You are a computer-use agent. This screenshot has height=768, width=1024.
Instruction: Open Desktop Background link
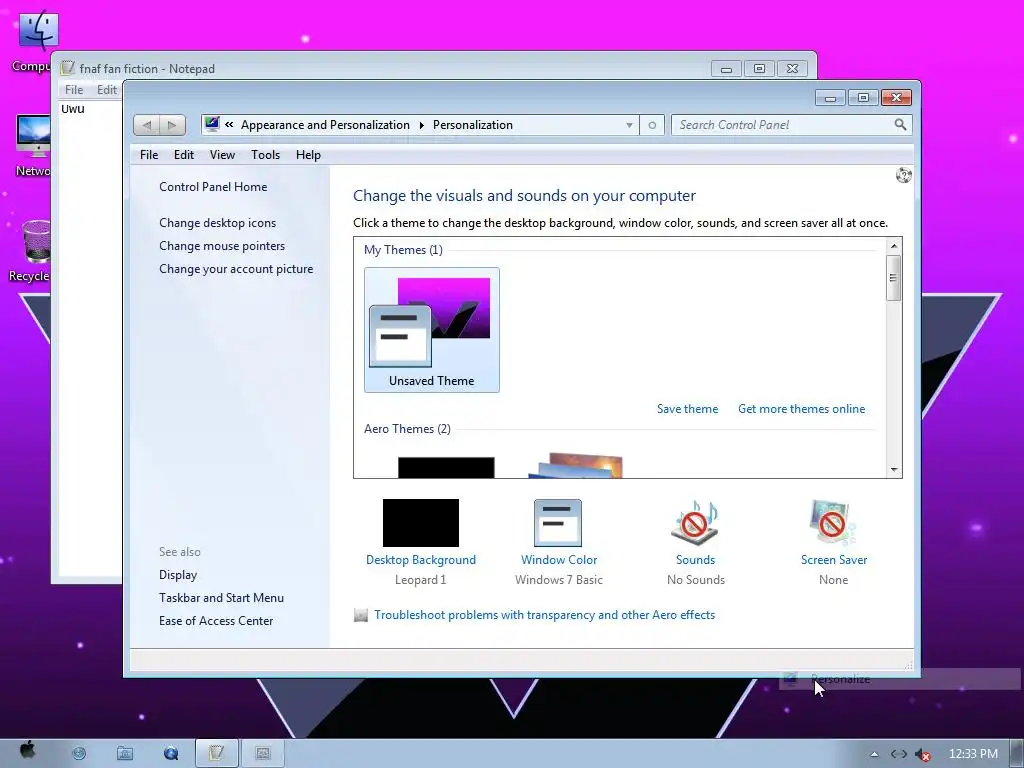(421, 560)
